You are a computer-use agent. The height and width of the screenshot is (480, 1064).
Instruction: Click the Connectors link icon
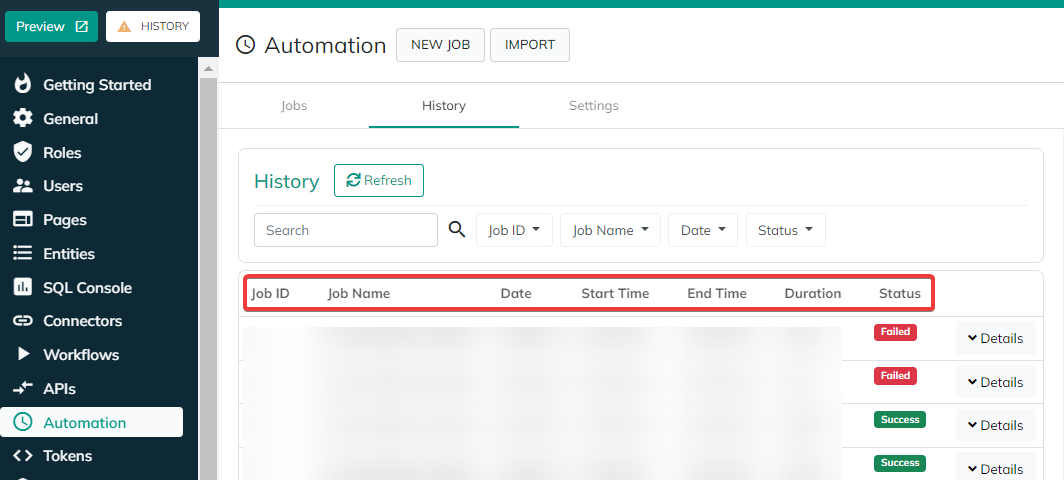pos(22,320)
